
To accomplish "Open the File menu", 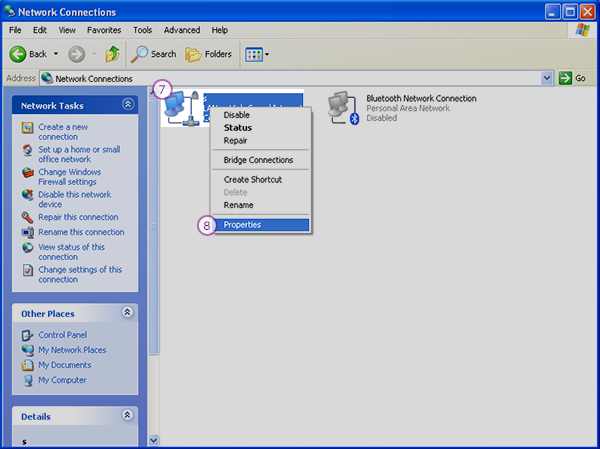I will click(x=15, y=30).
